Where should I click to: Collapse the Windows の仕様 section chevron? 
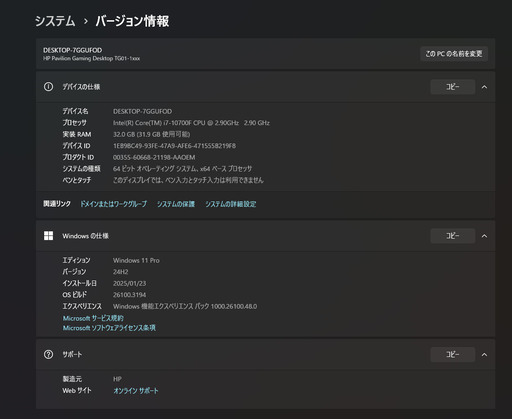click(x=484, y=236)
